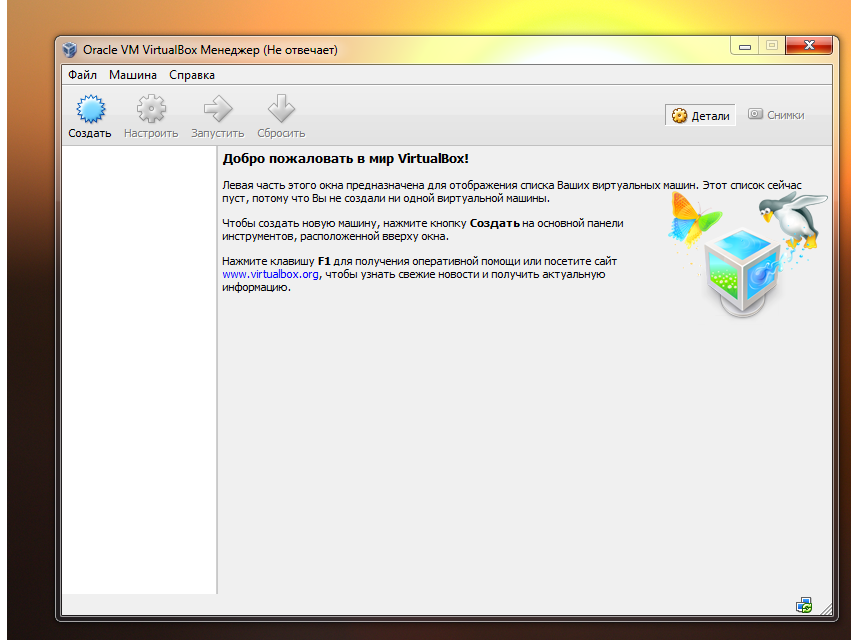Click inside the empty virtual machine list
851x640 pixels.
tap(139, 370)
